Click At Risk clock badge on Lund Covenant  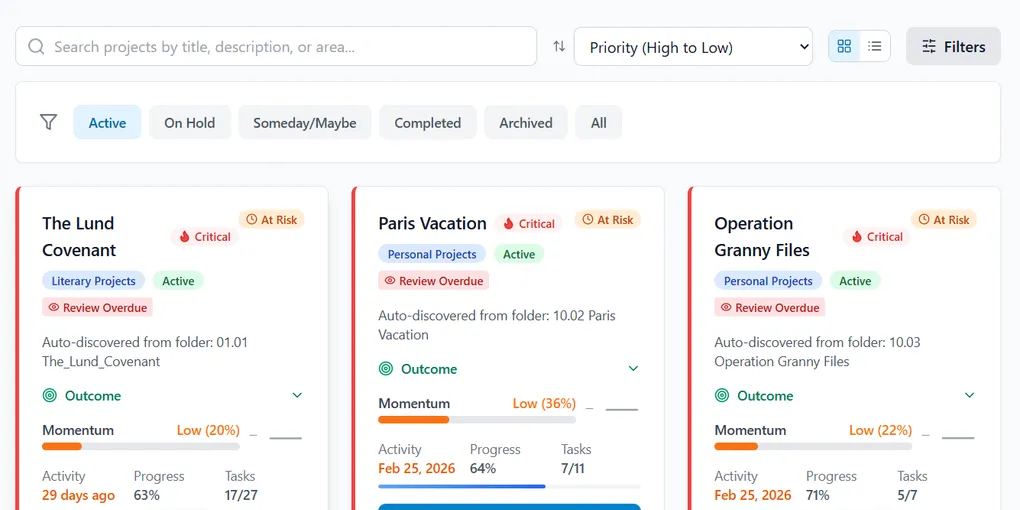coord(271,219)
